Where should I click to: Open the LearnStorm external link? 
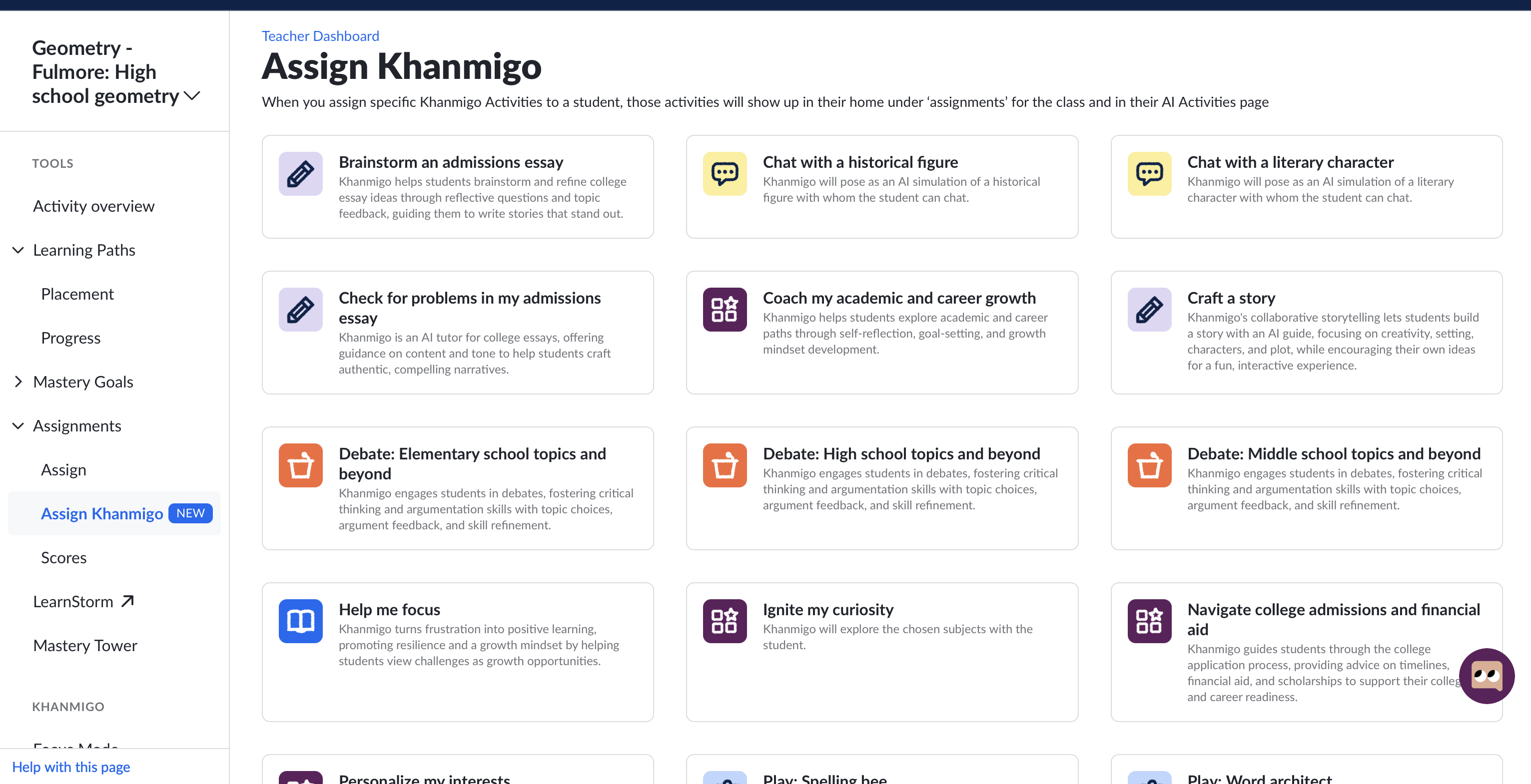coord(83,602)
